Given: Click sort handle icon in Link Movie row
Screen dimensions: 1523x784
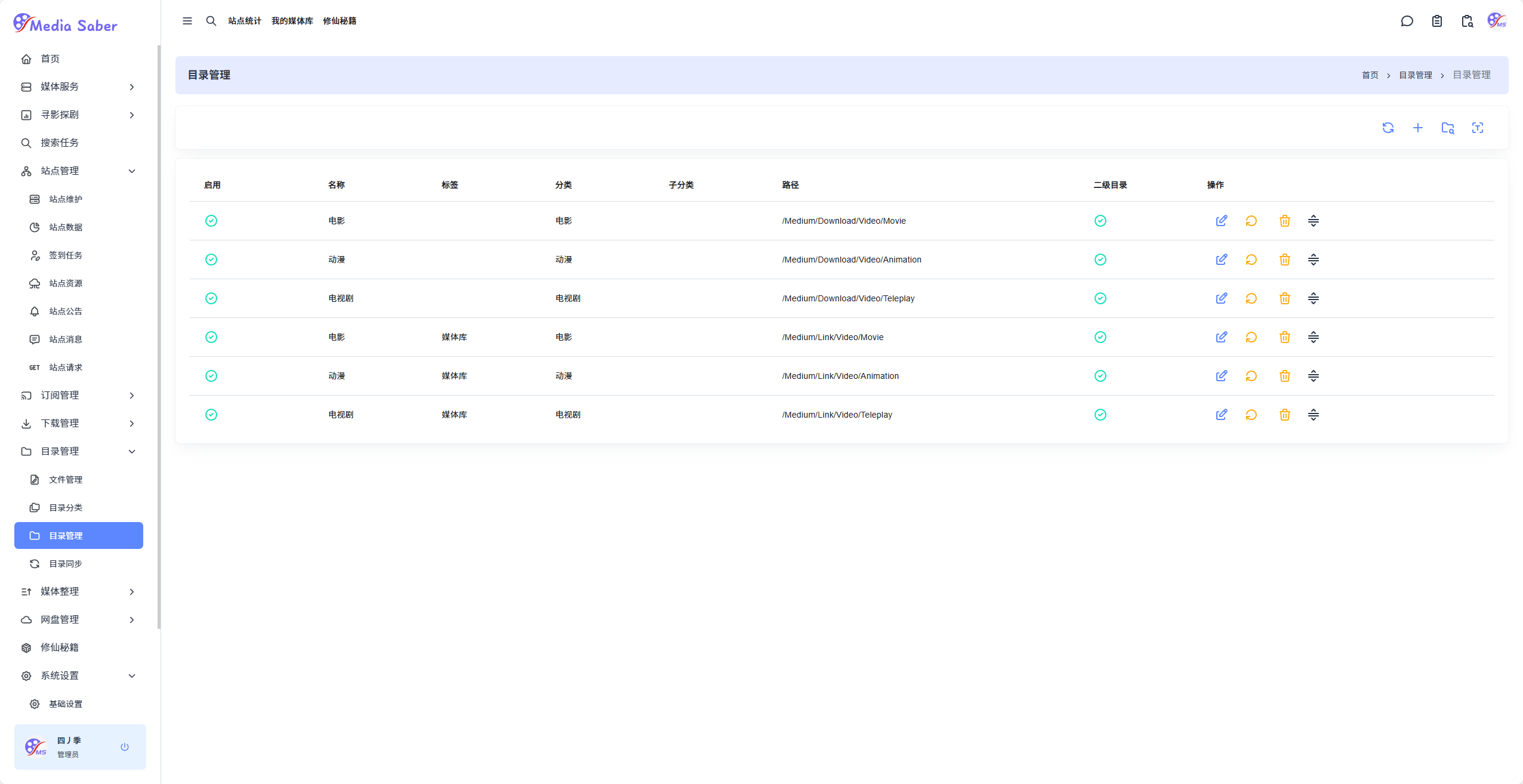Looking at the screenshot, I should [x=1313, y=337].
